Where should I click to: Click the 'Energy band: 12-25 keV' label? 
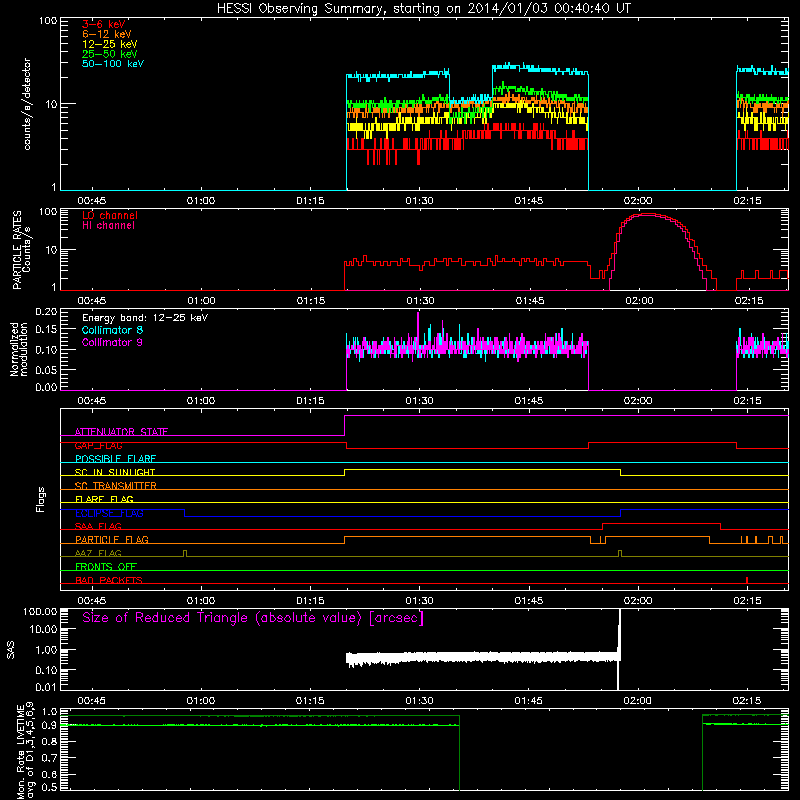[145, 318]
